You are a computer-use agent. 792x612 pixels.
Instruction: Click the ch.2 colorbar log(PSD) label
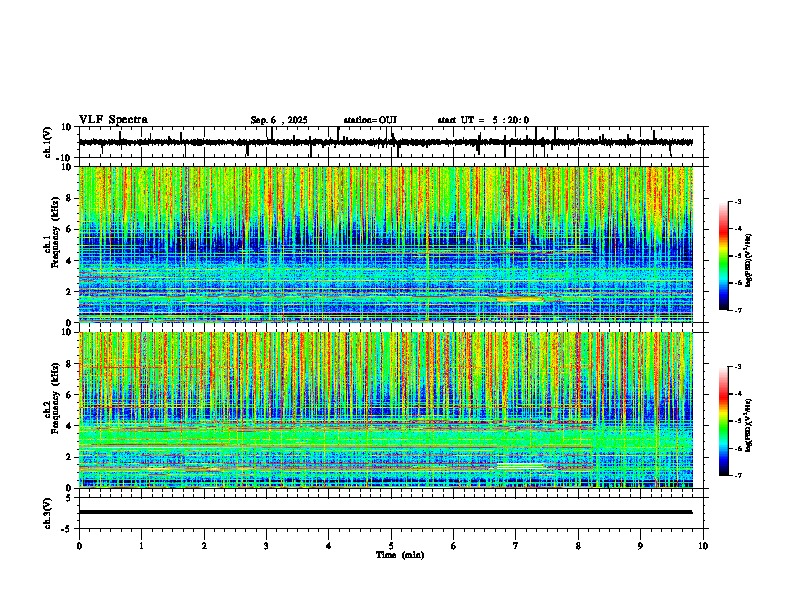[749, 425]
